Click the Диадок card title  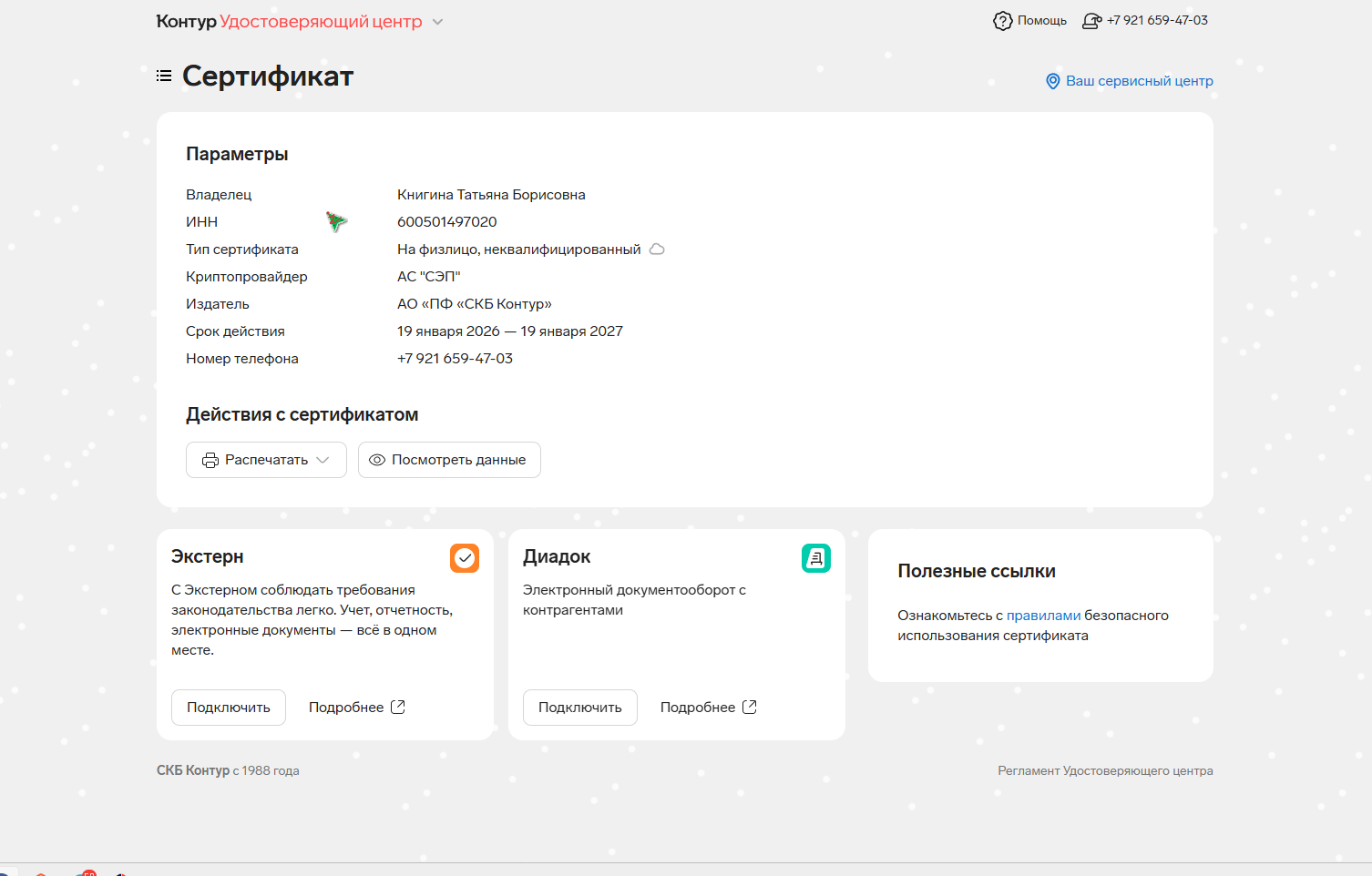coord(557,556)
